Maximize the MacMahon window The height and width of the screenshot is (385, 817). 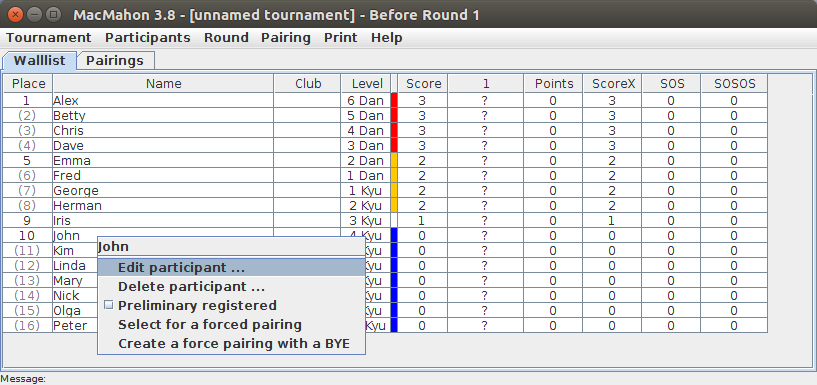click(53, 15)
